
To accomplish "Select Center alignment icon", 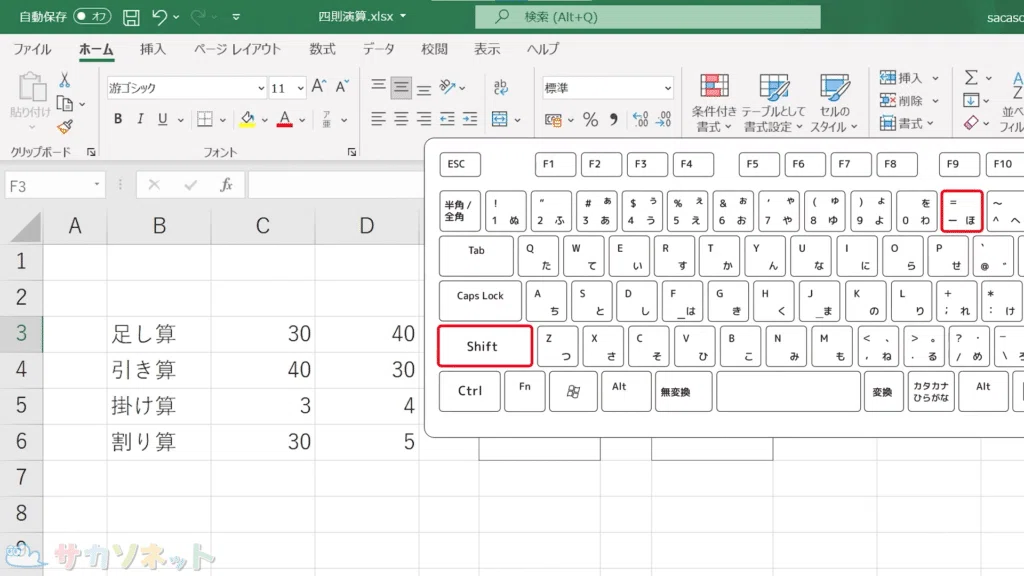I will coord(401,119).
